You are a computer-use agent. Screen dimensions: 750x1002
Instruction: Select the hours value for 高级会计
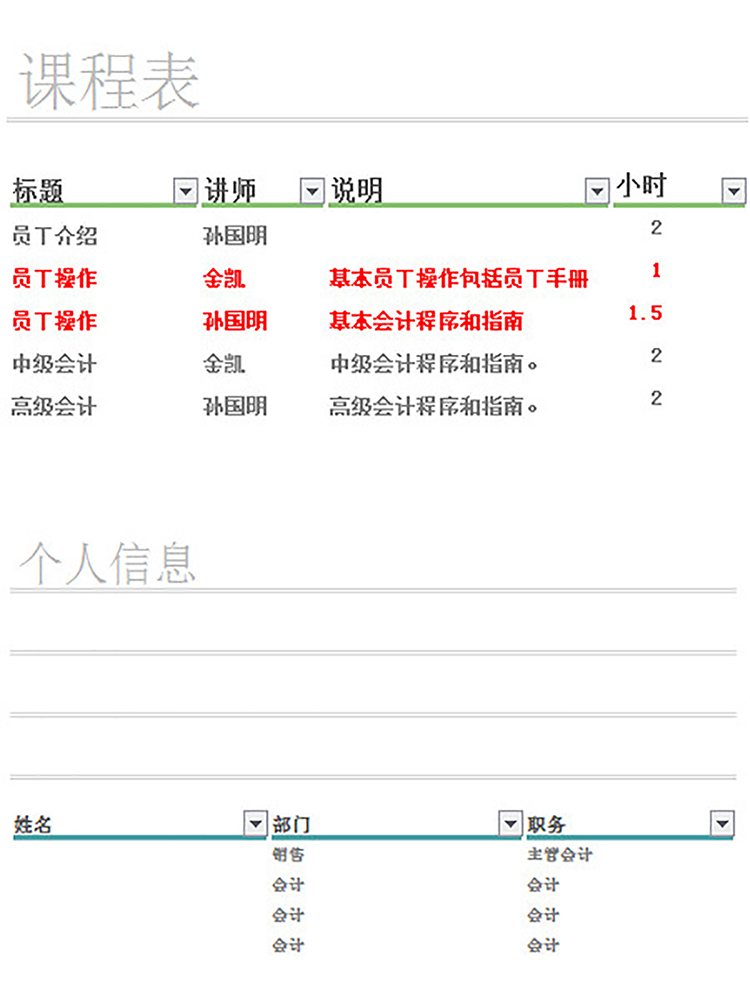pyautogui.click(x=656, y=398)
